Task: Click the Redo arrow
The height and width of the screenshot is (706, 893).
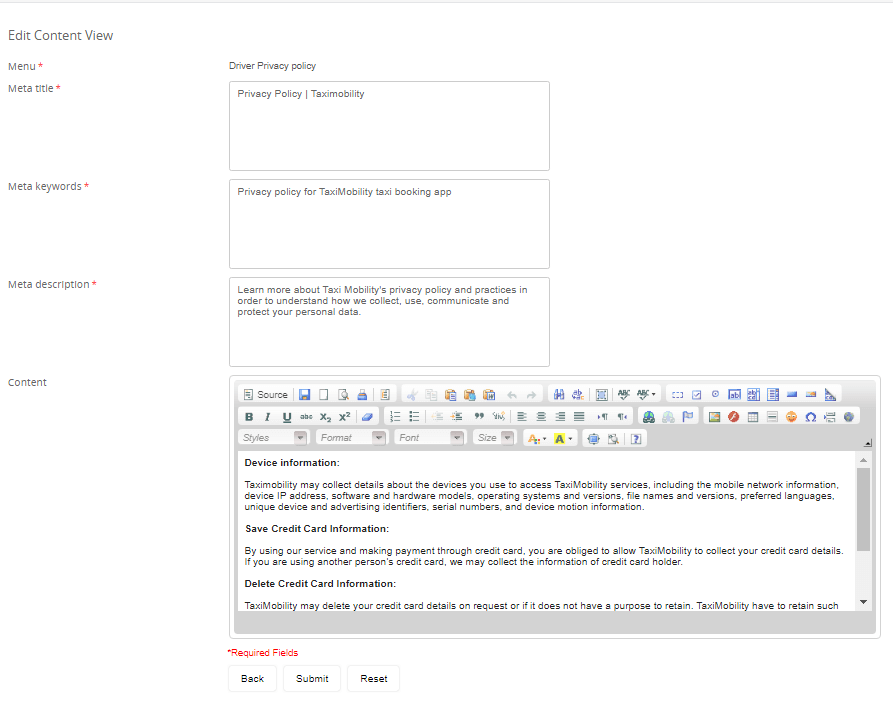Action: click(531, 395)
